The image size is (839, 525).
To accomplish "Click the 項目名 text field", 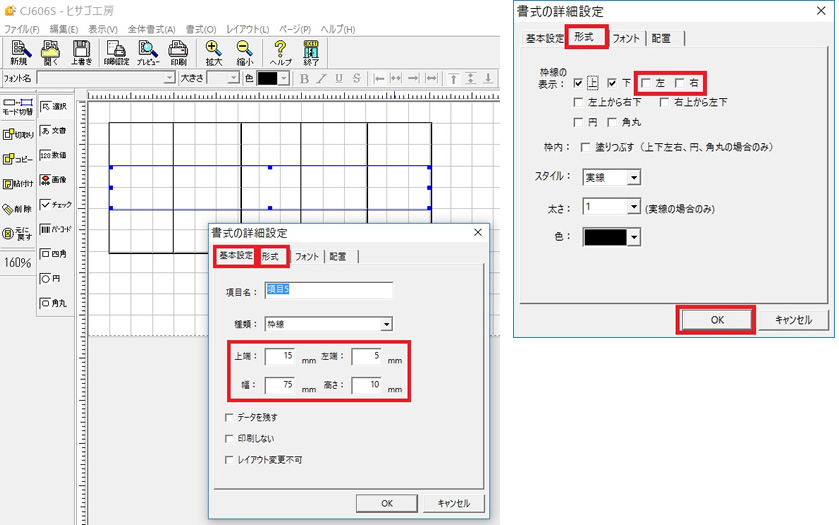I will pyautogui.click(x=328, y=291).
